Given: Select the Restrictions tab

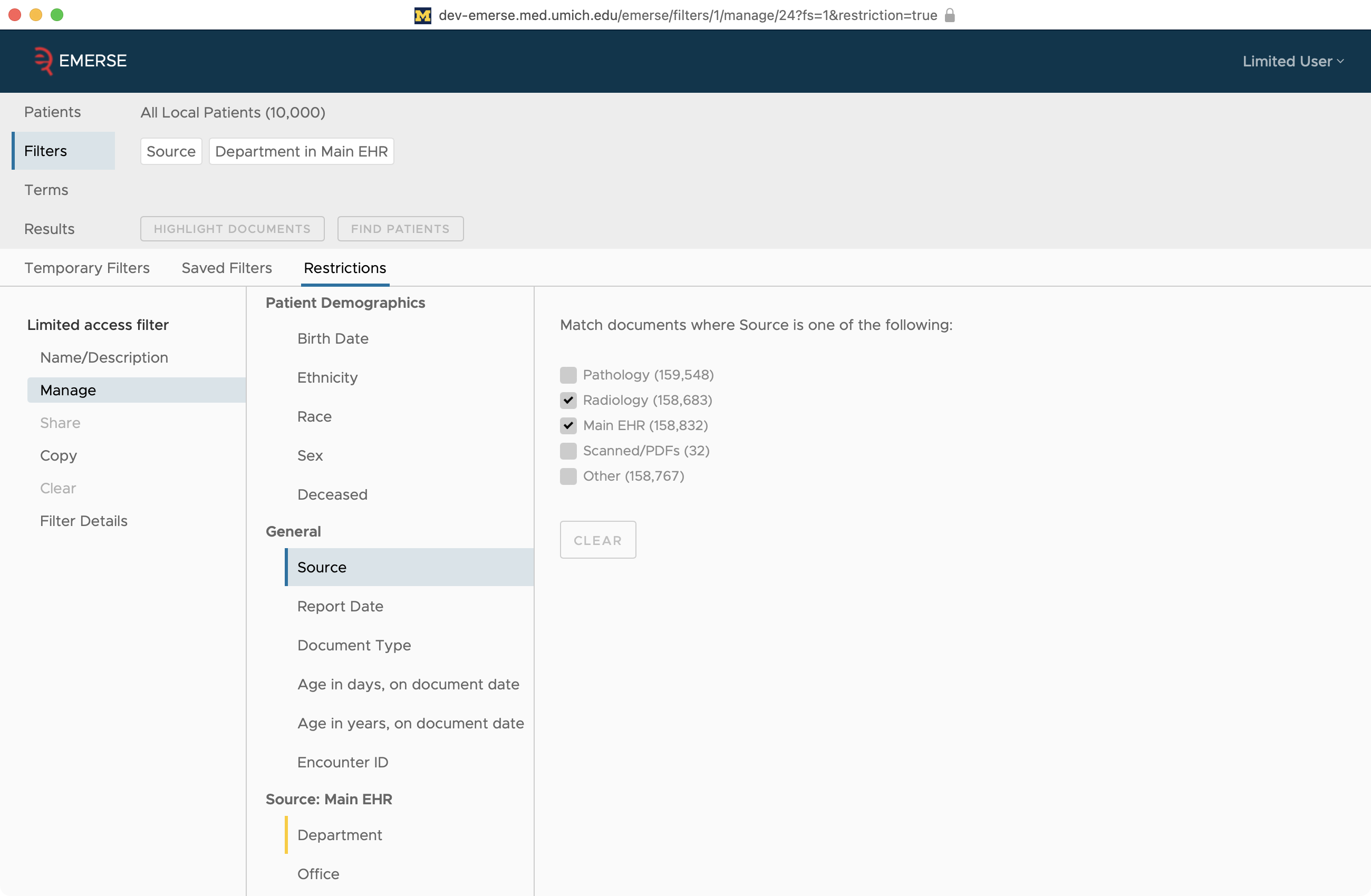Looking at the screenshot, I should [345, 268].
